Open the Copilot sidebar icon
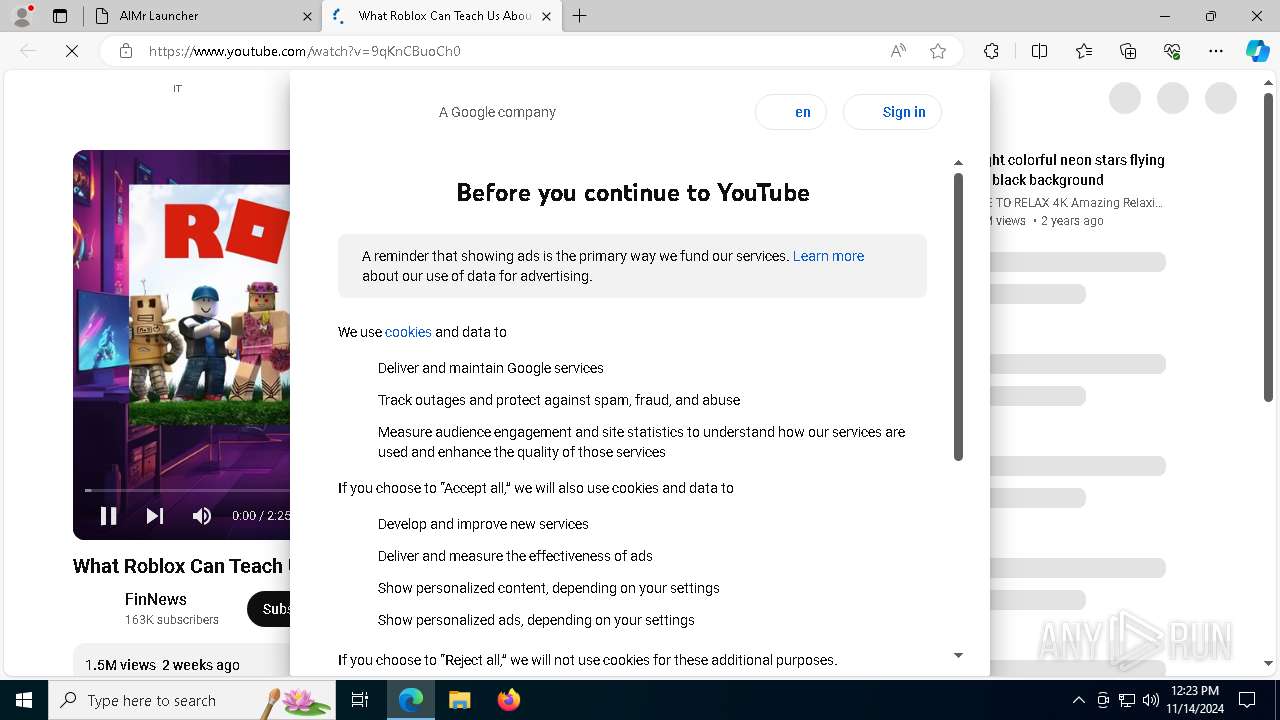 point(1258,51)
